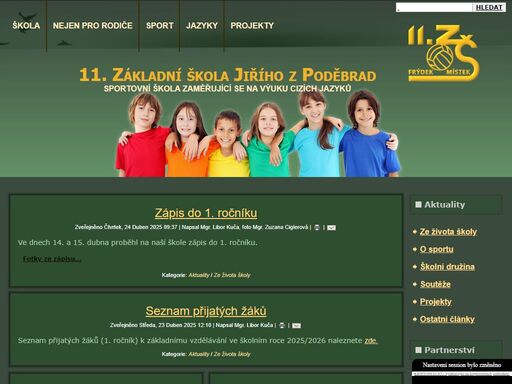Open the ŠKOLA menu item
This screenshot has width=512, height=384.
coord(26,26)
